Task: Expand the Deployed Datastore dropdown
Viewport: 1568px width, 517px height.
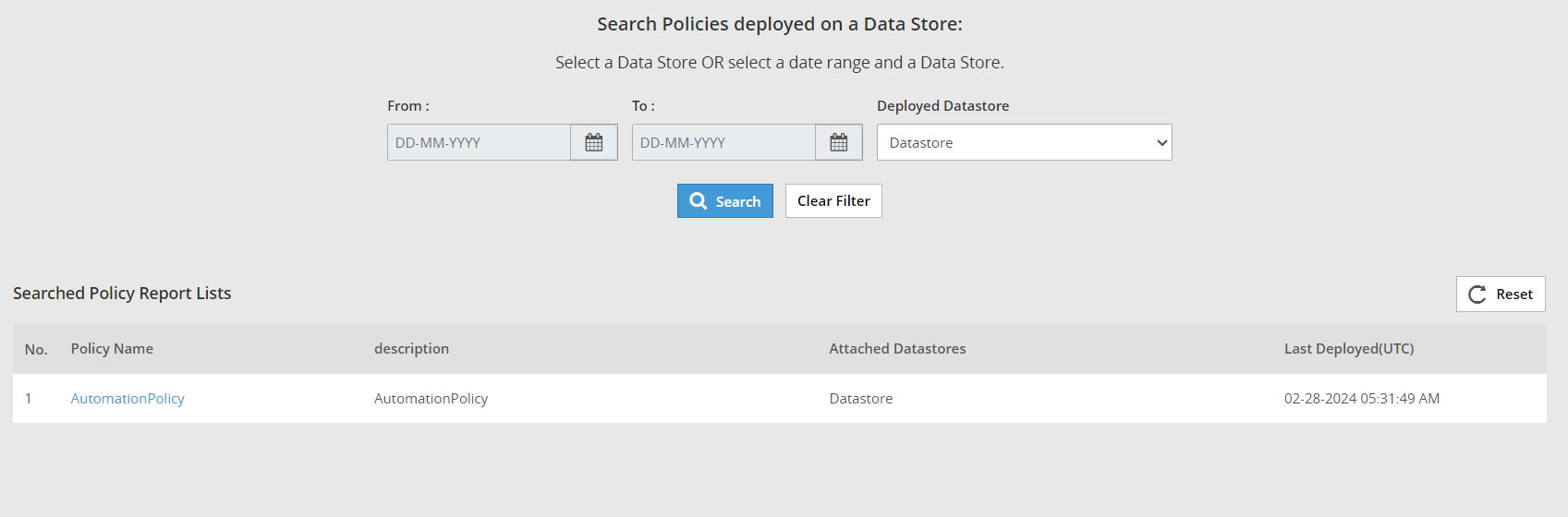Action: click(1024, 142)
